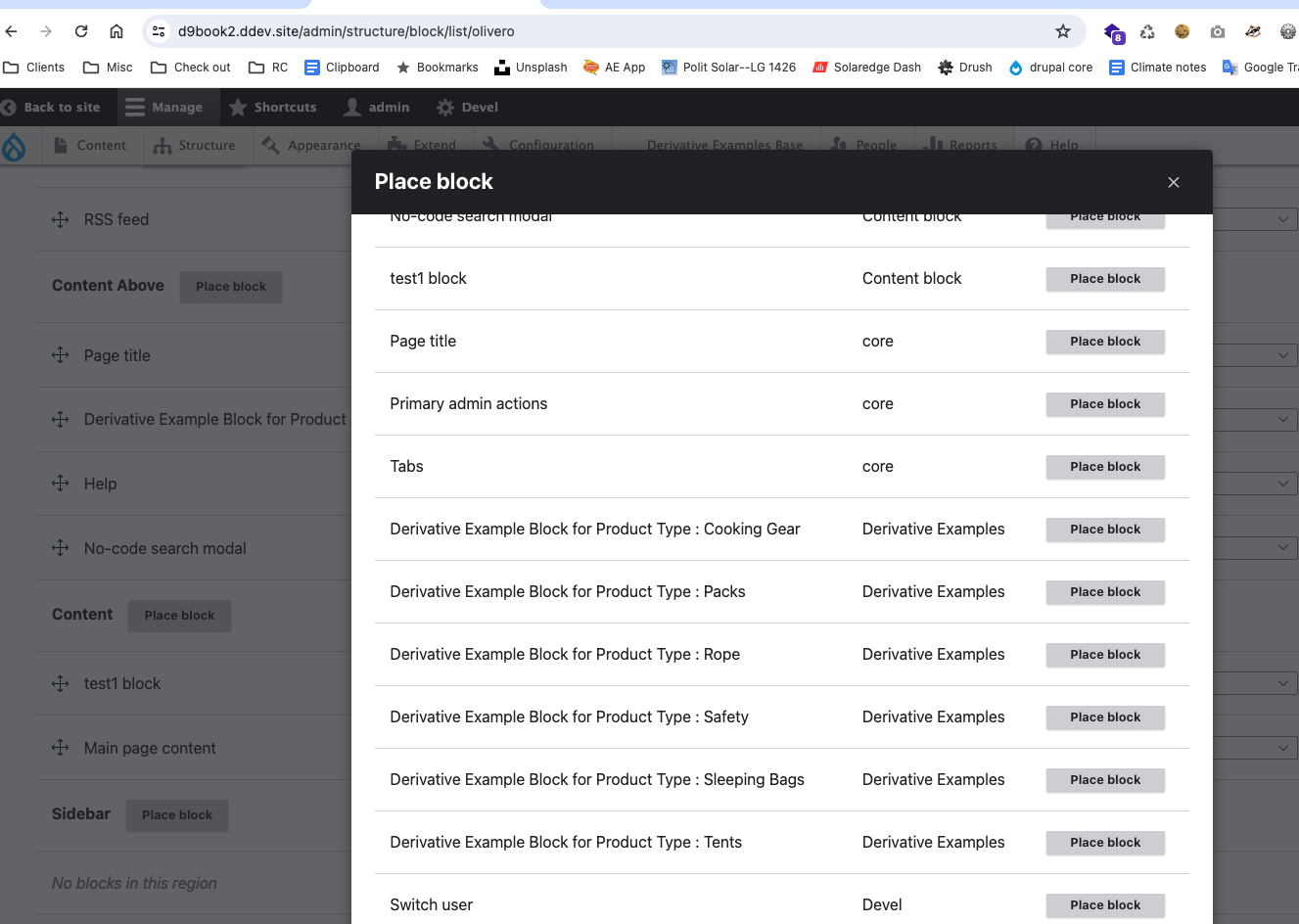The height and width of the screenshot is (924, 1299).
Task: Open the Devel toolbar menu
Action: pyautogui.click(x=468, y=108)
